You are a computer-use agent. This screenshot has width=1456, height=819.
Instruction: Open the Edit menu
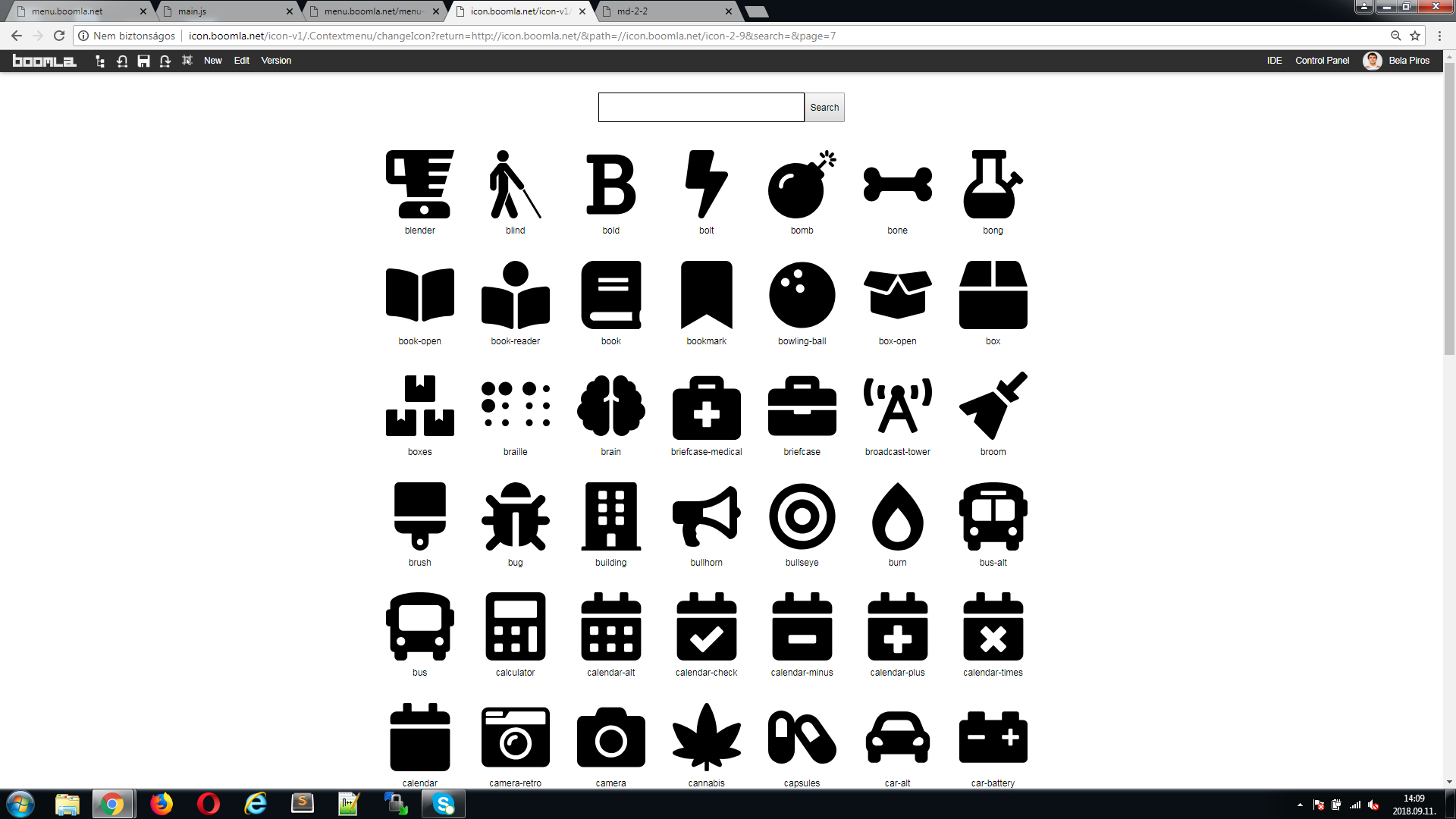click(x=242, y=61)
